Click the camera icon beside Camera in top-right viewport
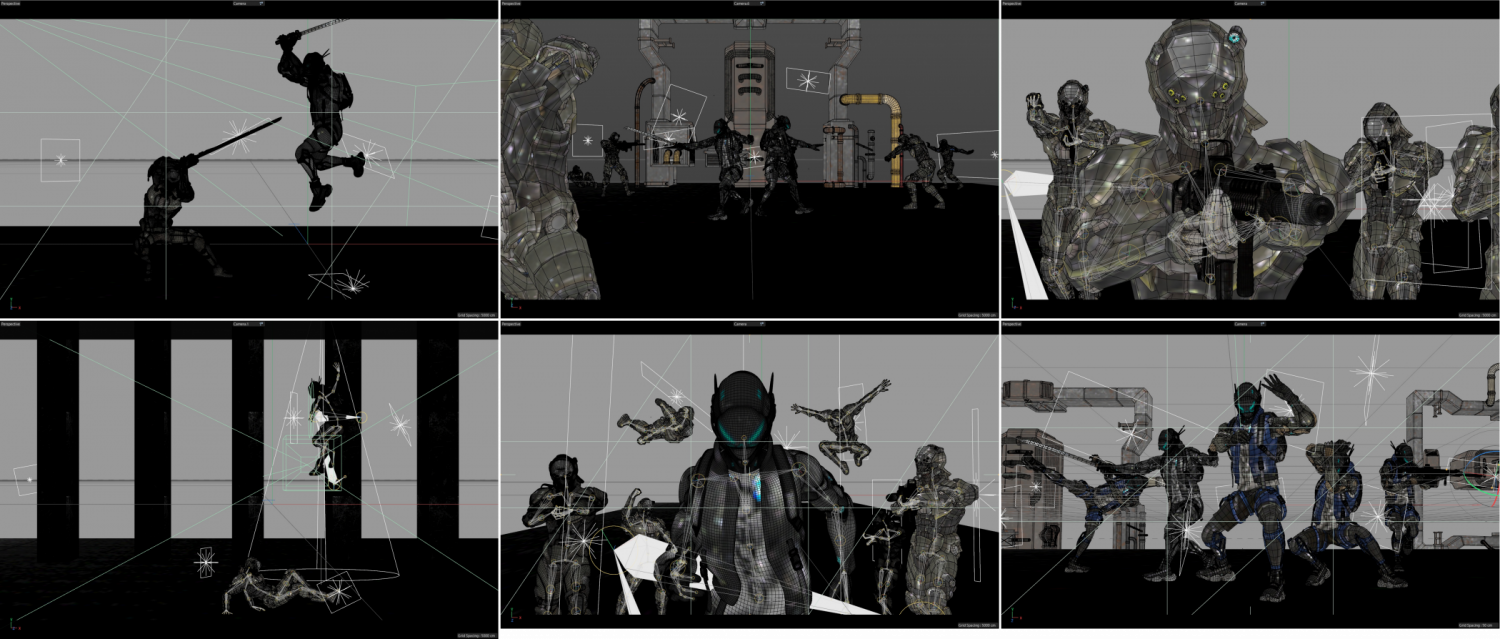 1260,4
